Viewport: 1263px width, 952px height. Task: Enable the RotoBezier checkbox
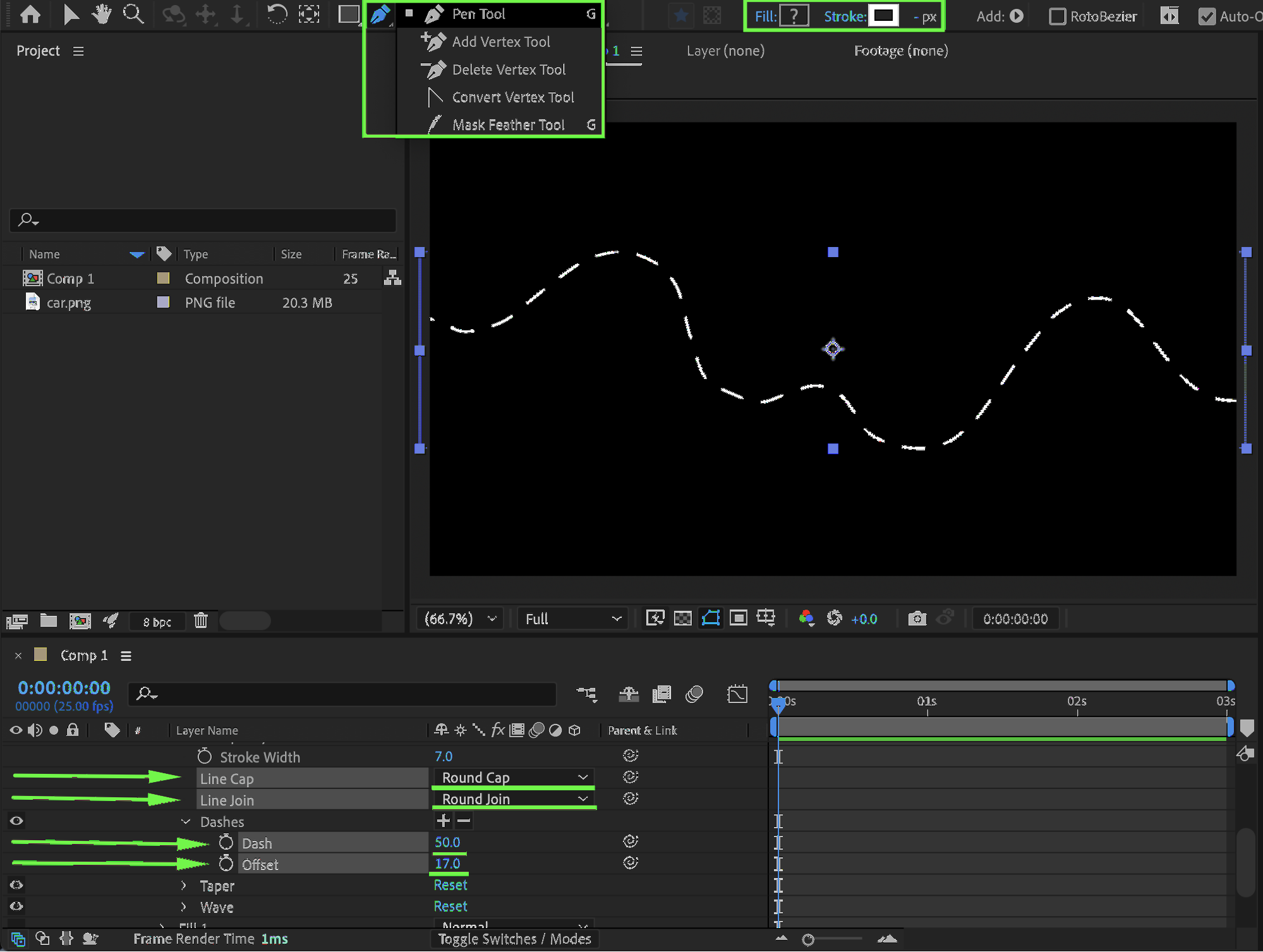pyautogui.click(x=1057, y=16)
